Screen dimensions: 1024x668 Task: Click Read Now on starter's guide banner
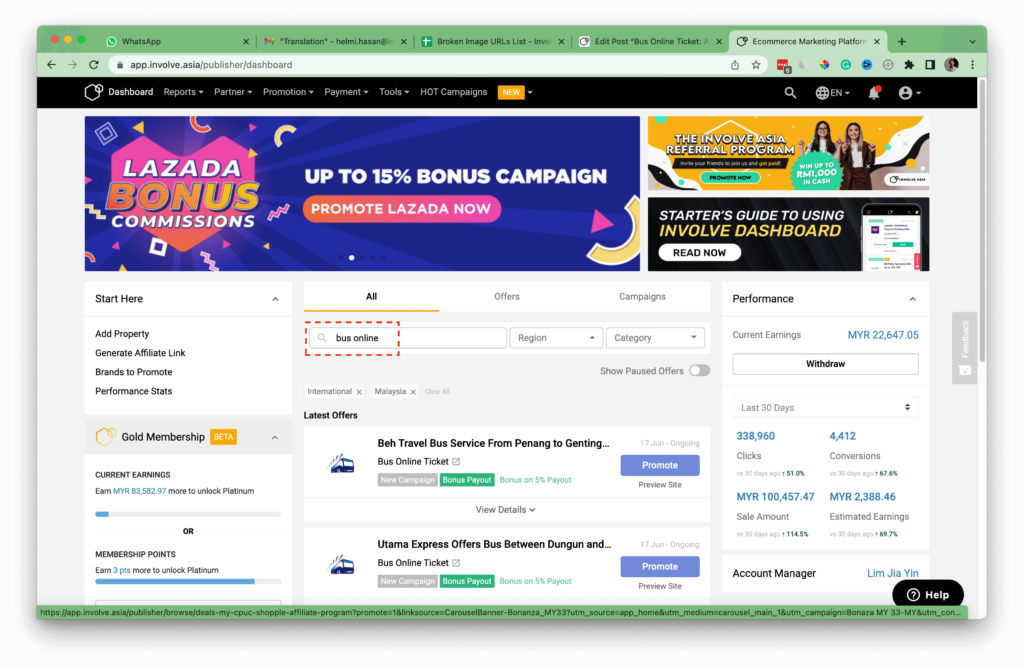tap(699, 253)
